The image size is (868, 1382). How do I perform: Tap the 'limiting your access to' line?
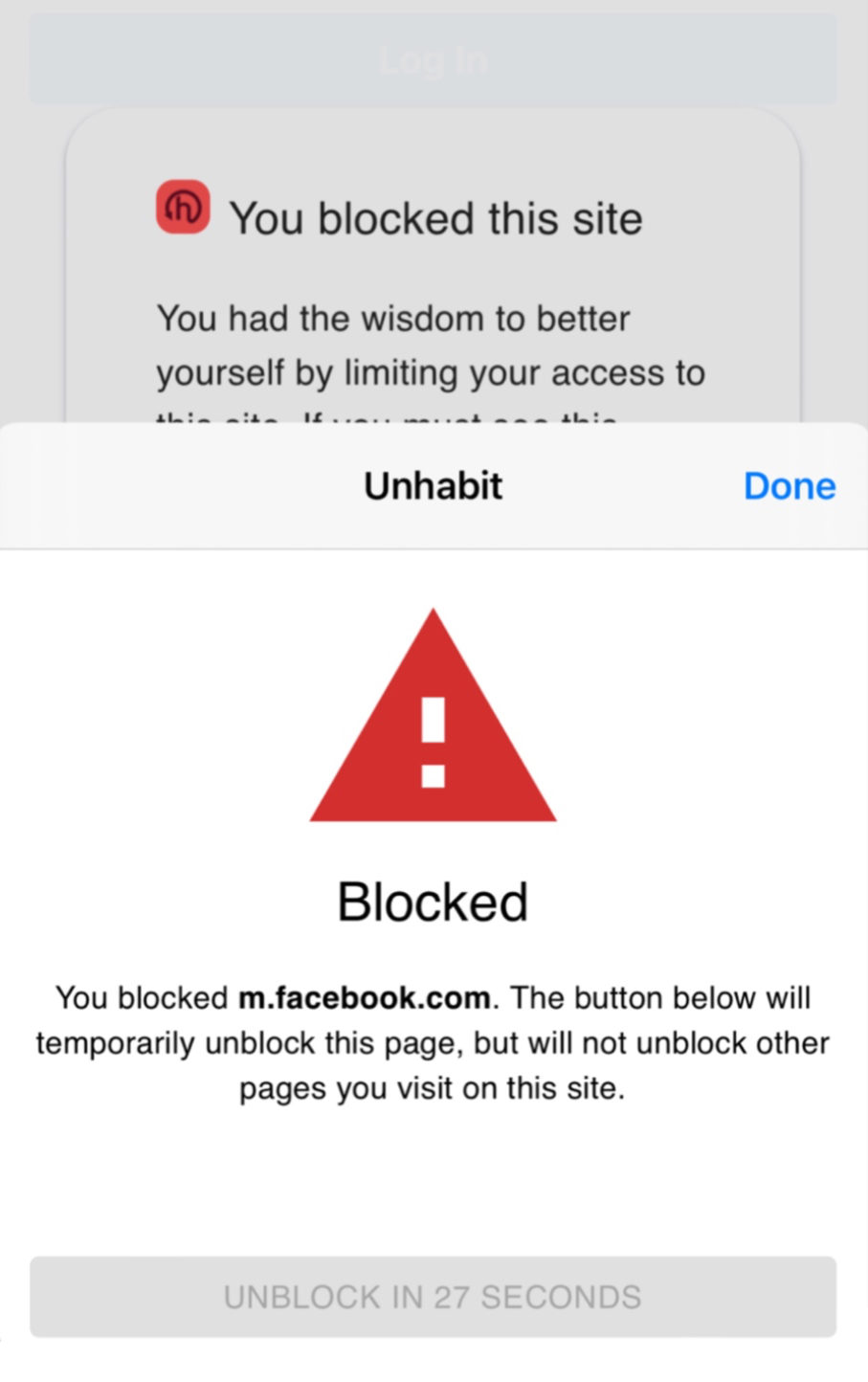(524, 373)
